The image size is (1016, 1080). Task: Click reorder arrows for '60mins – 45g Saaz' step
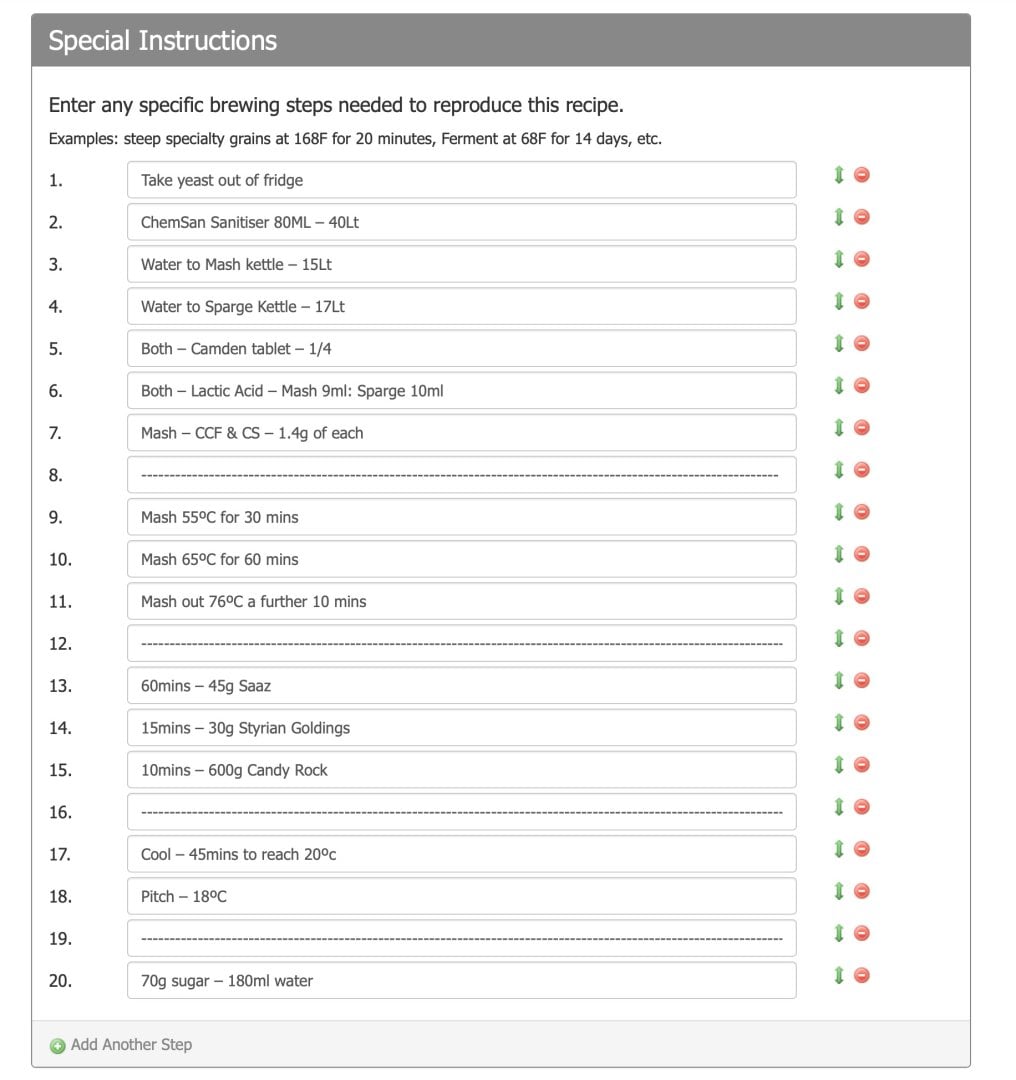pos(839,680)
